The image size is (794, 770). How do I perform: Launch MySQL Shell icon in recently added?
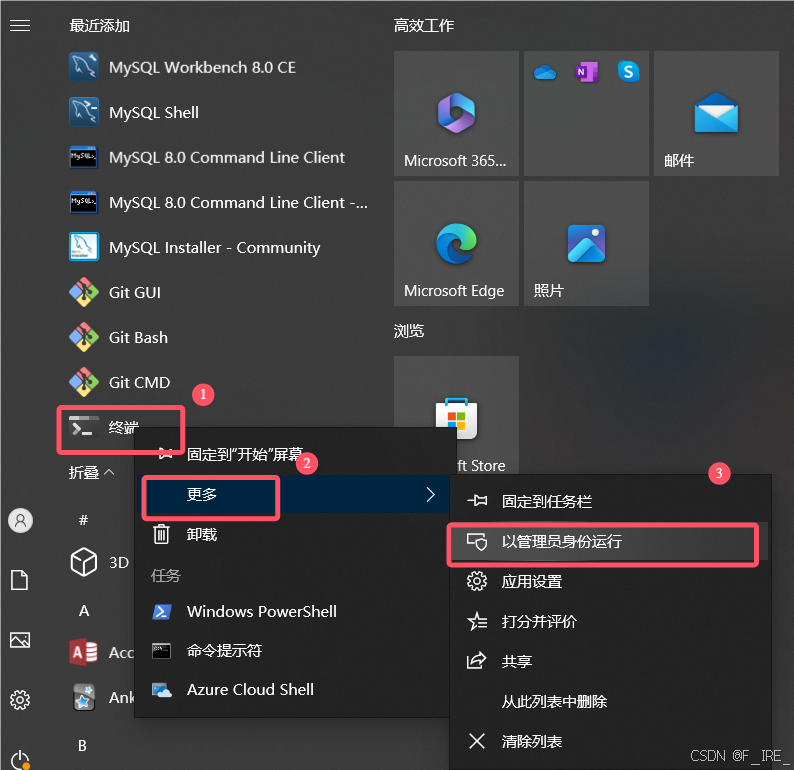point(84,112)
